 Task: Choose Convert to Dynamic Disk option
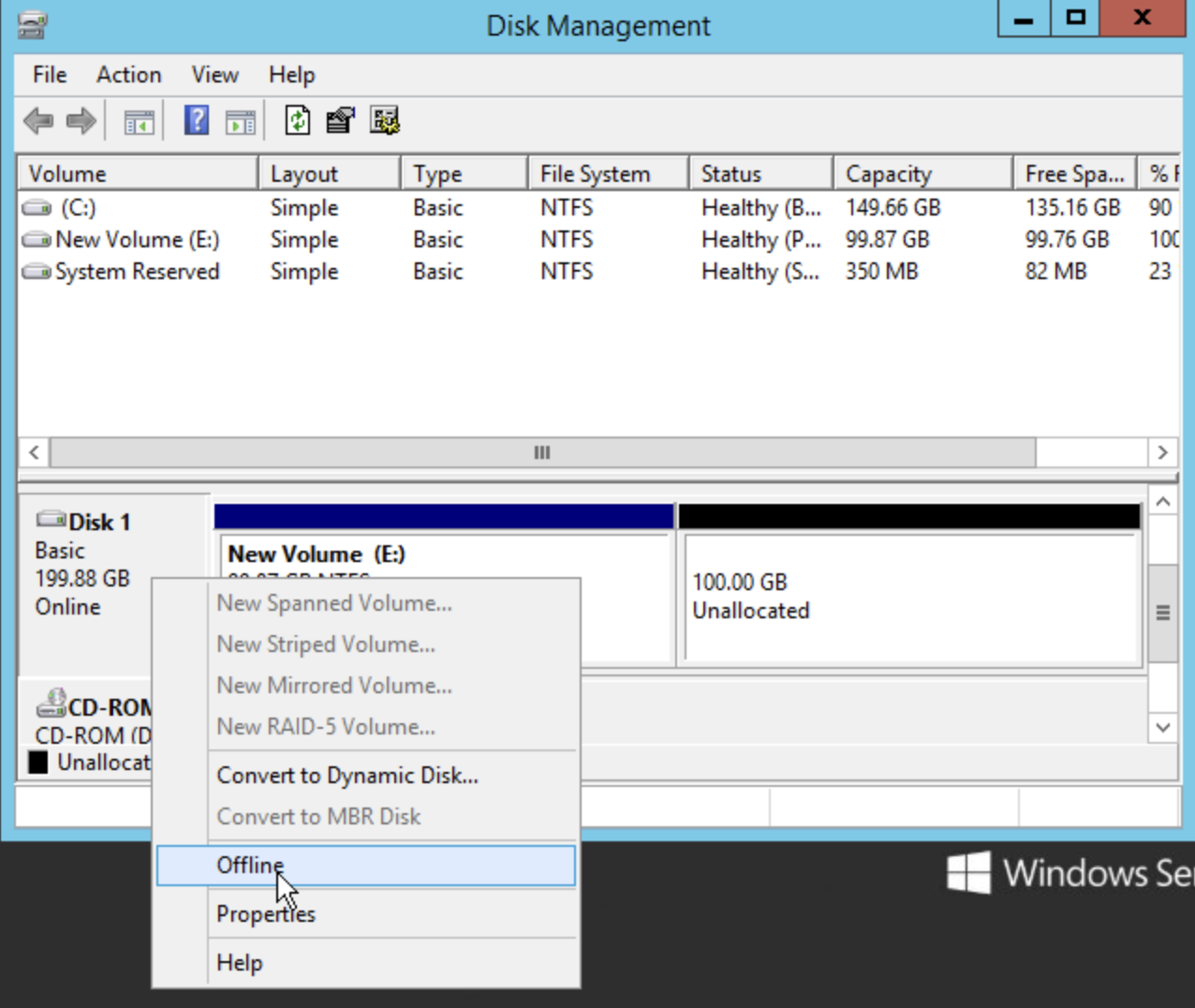click(347, 776)
